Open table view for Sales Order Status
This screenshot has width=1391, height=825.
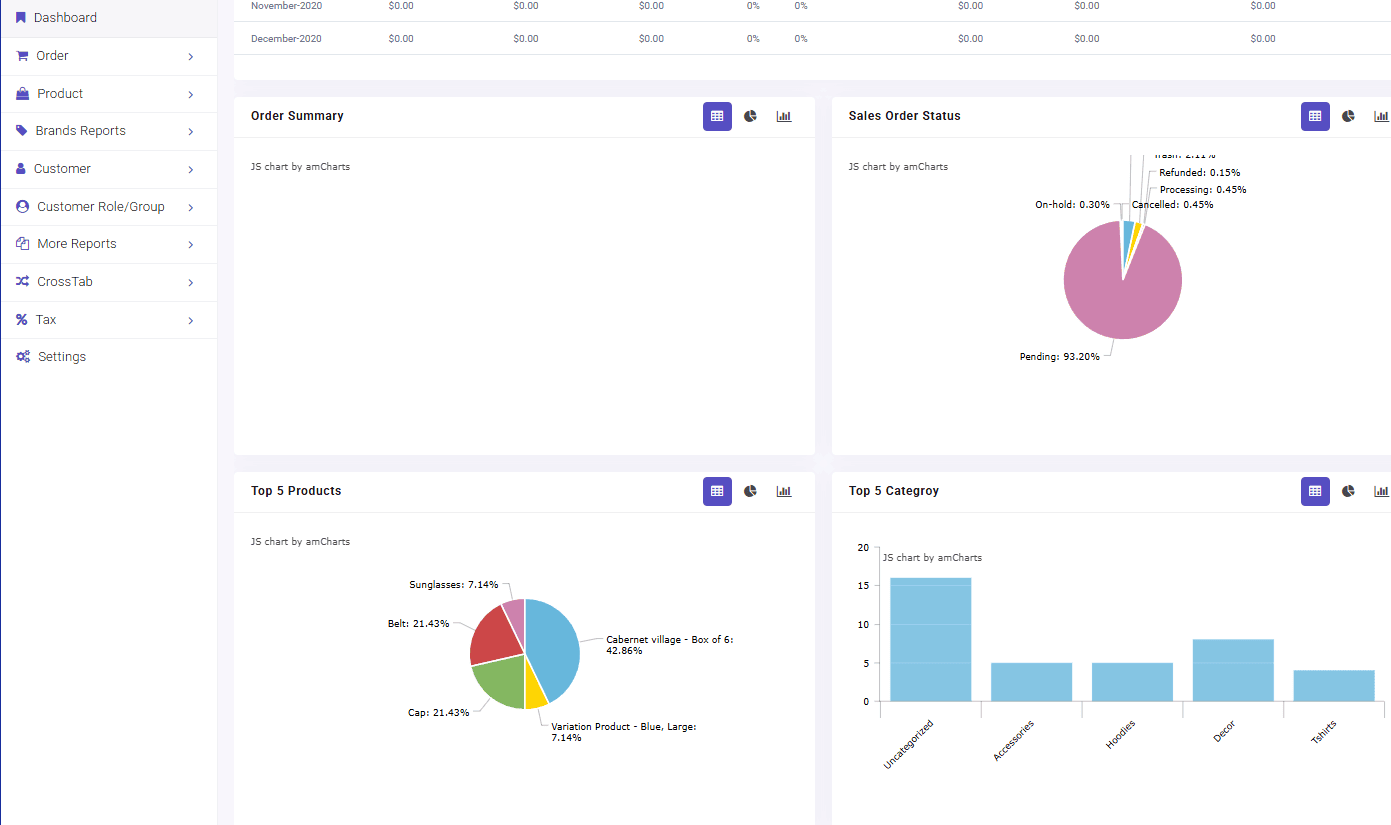click(1315, 116)
